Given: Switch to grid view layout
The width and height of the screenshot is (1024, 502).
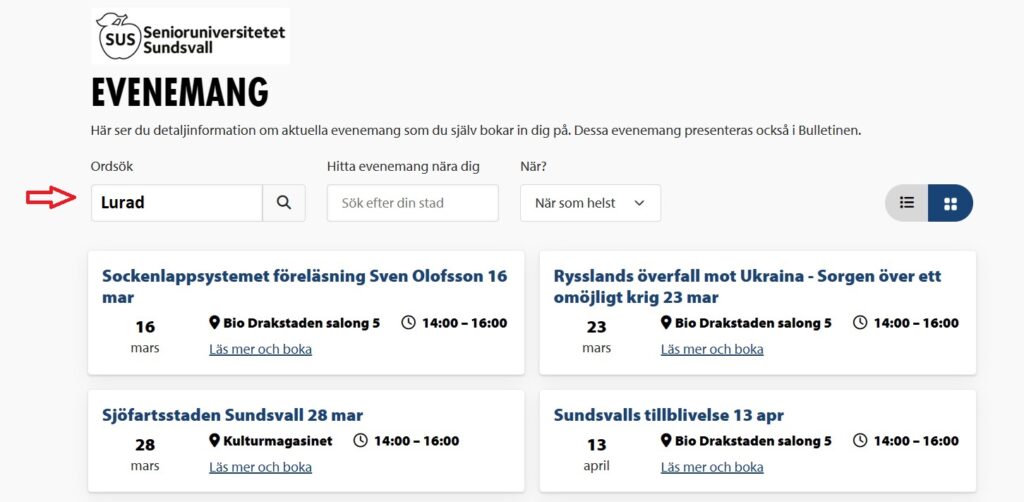Looking at the screenshot, I should pos(950,203).
